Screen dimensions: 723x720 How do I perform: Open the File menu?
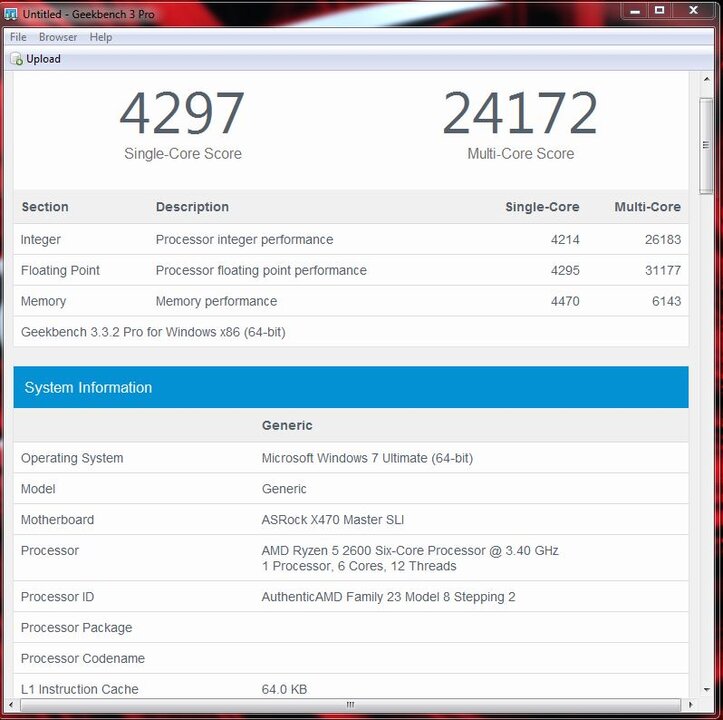18,37
